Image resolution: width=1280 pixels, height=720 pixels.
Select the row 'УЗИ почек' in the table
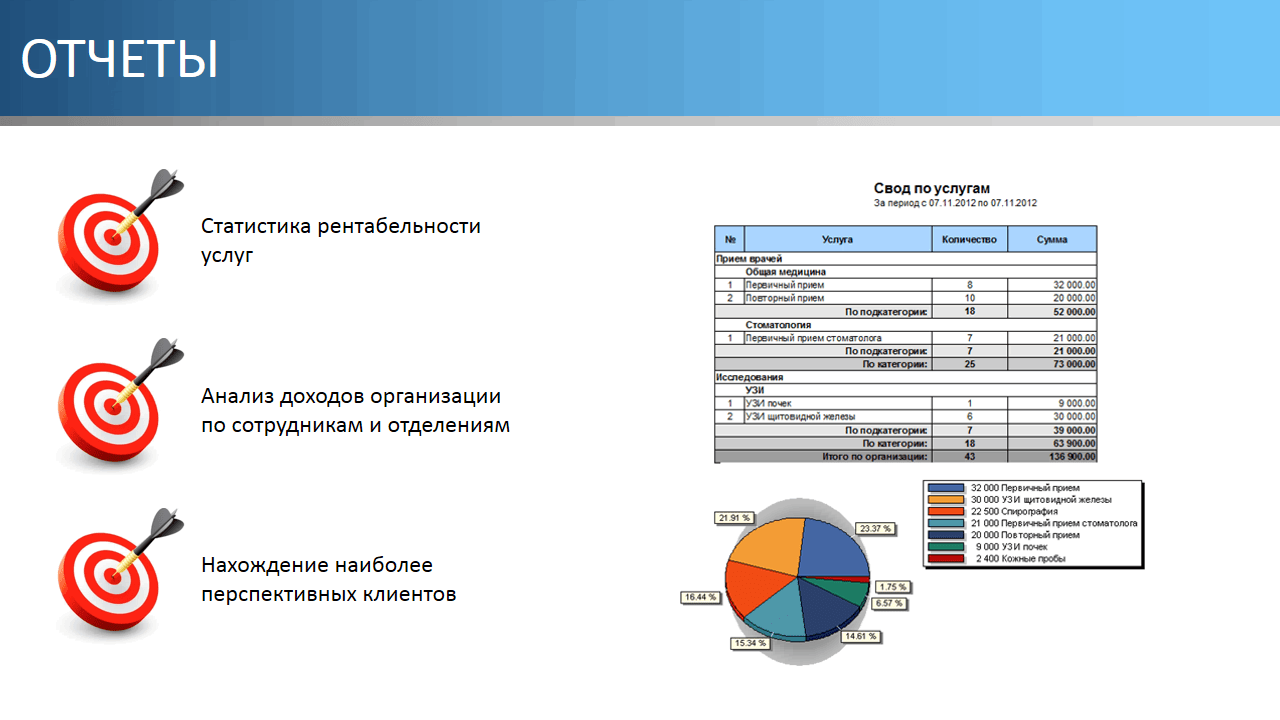[x=770, y=404]
